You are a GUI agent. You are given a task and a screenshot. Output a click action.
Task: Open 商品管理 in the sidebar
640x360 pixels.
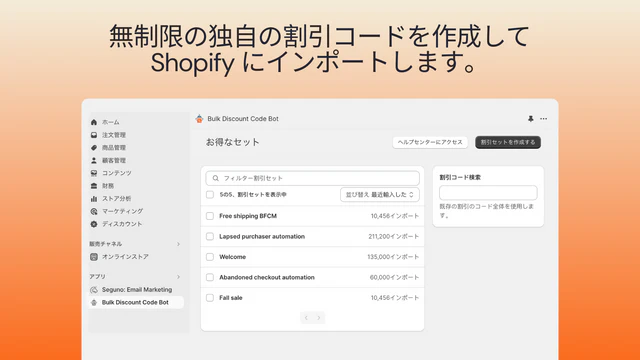[x=114, y=147]
